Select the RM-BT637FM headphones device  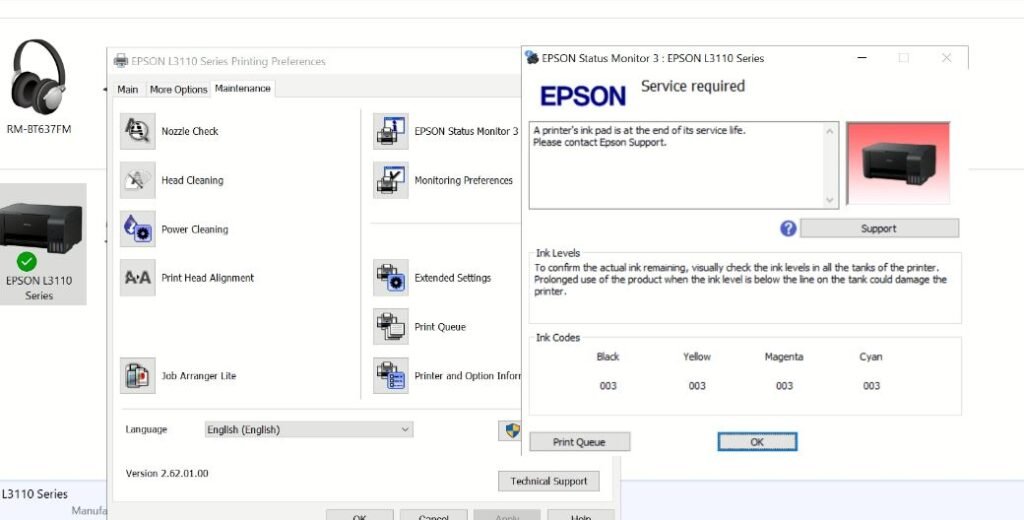tap(39, 86)
